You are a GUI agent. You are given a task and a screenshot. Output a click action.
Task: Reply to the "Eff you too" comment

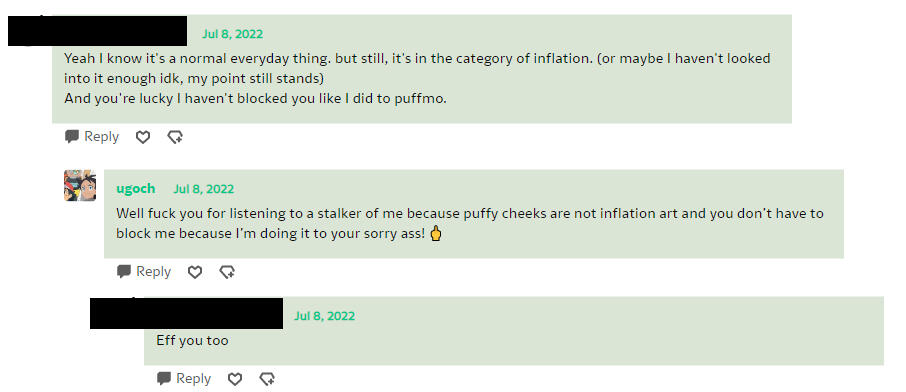[x=184, y=378]
